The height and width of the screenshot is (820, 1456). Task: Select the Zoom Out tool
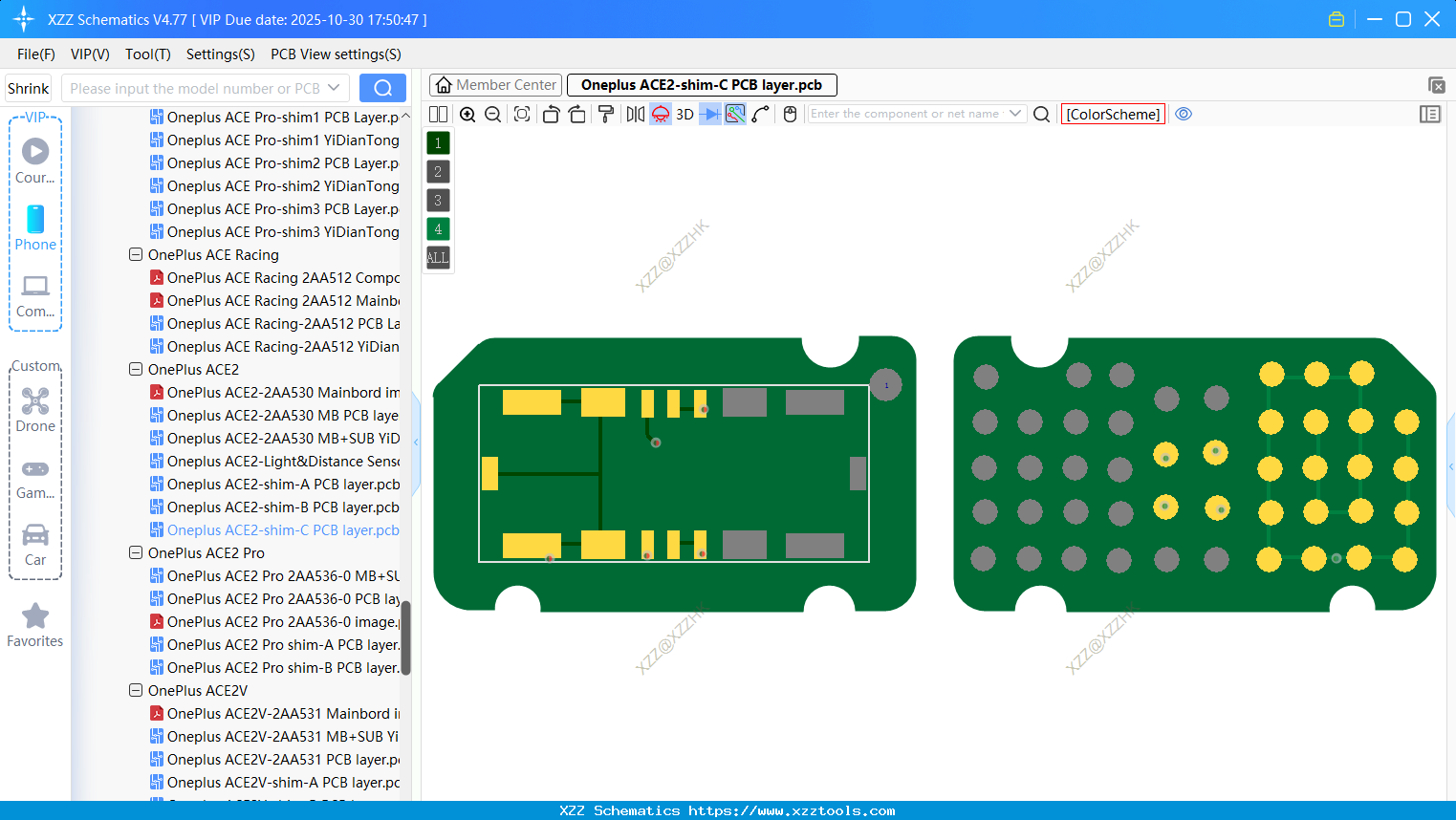(491, 114)
